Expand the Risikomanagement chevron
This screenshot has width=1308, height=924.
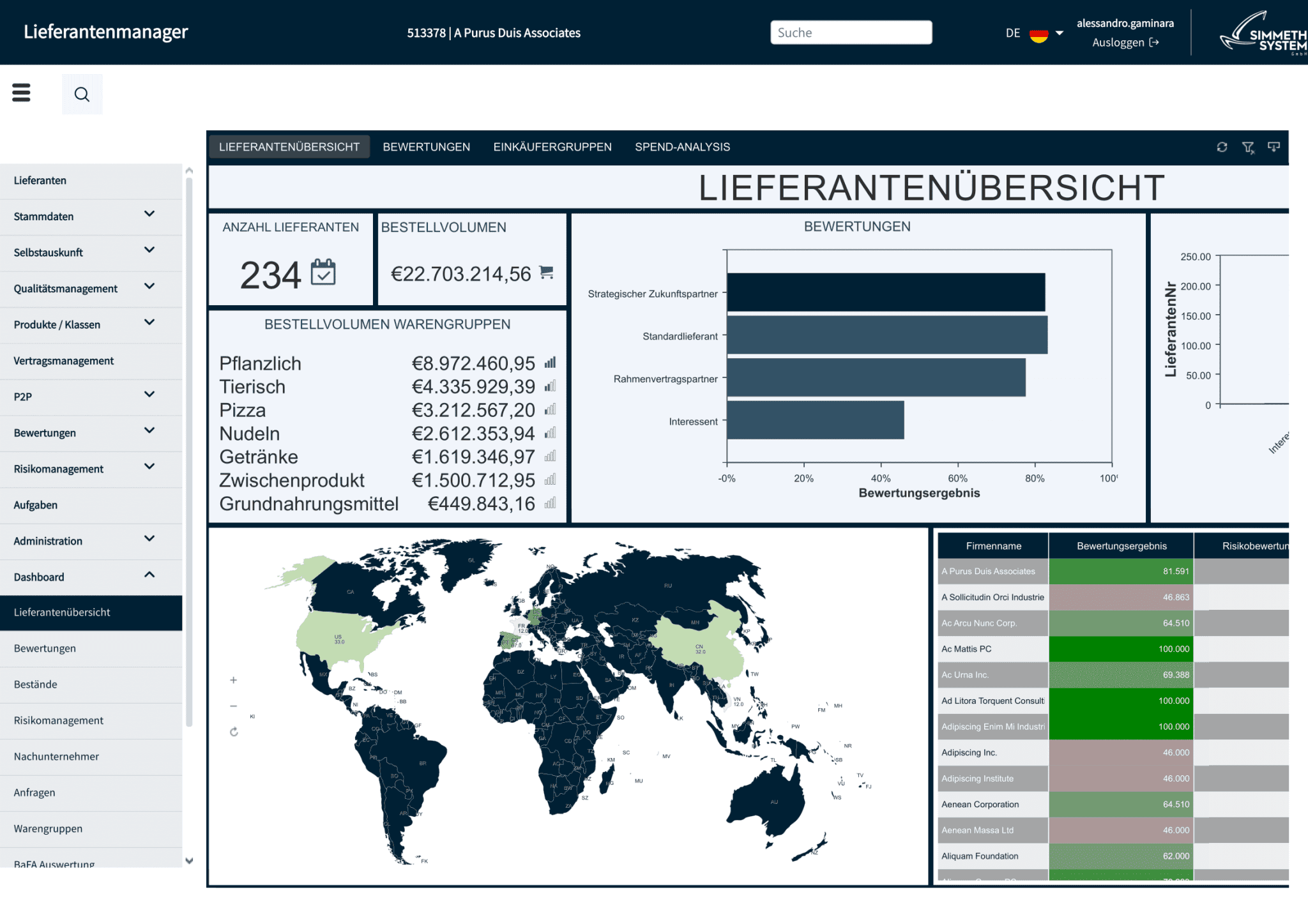(x=149, y=467)
